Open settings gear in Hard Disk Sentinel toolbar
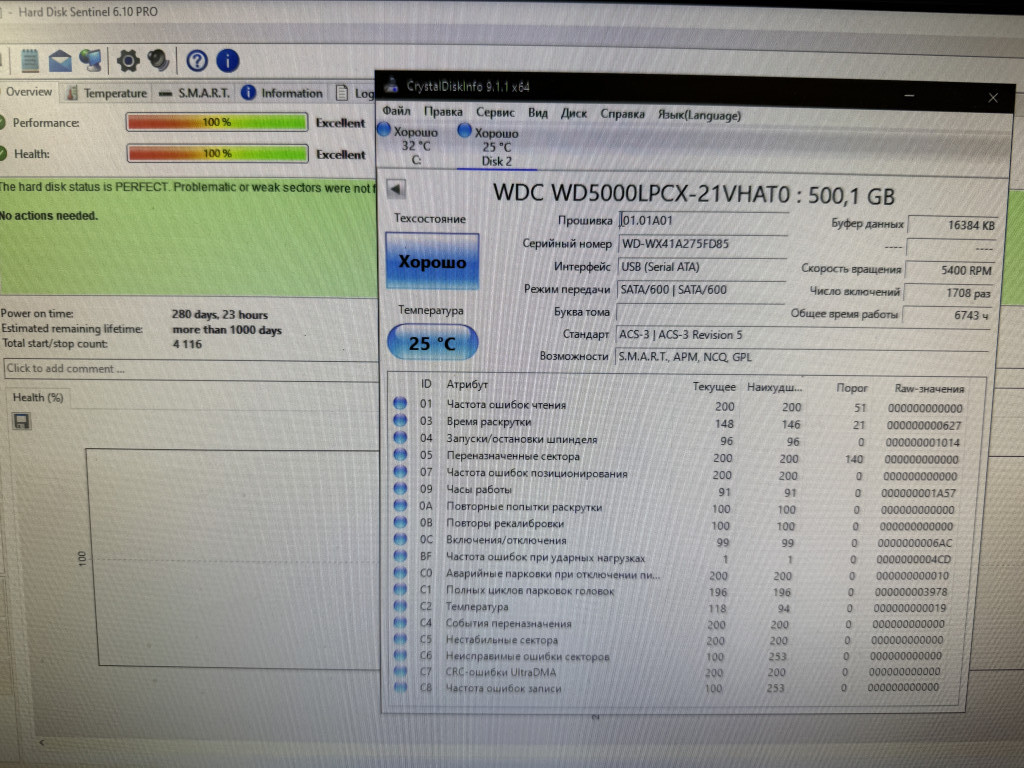 pyautogui.click(x=128, y=61)
